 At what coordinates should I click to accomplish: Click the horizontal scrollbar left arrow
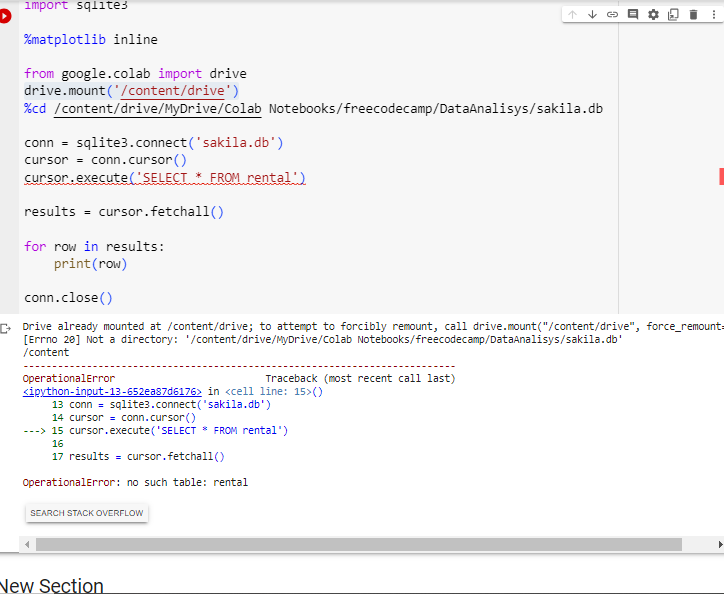tap(27, 545)
